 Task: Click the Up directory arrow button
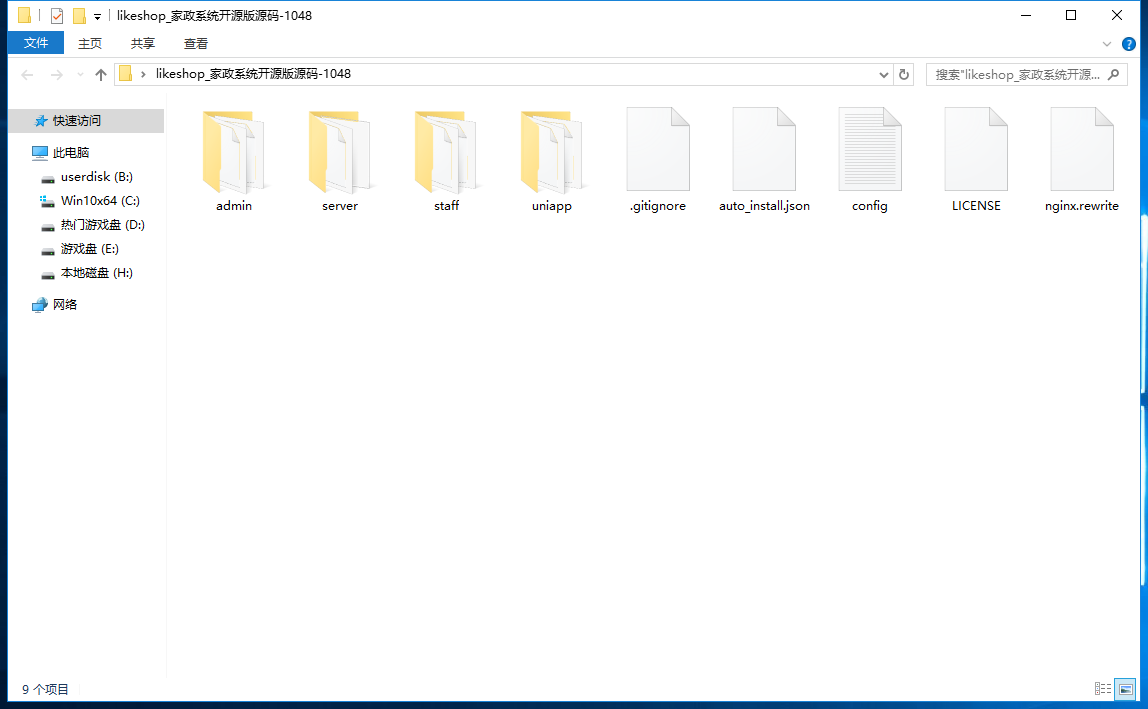click(100, 75)
